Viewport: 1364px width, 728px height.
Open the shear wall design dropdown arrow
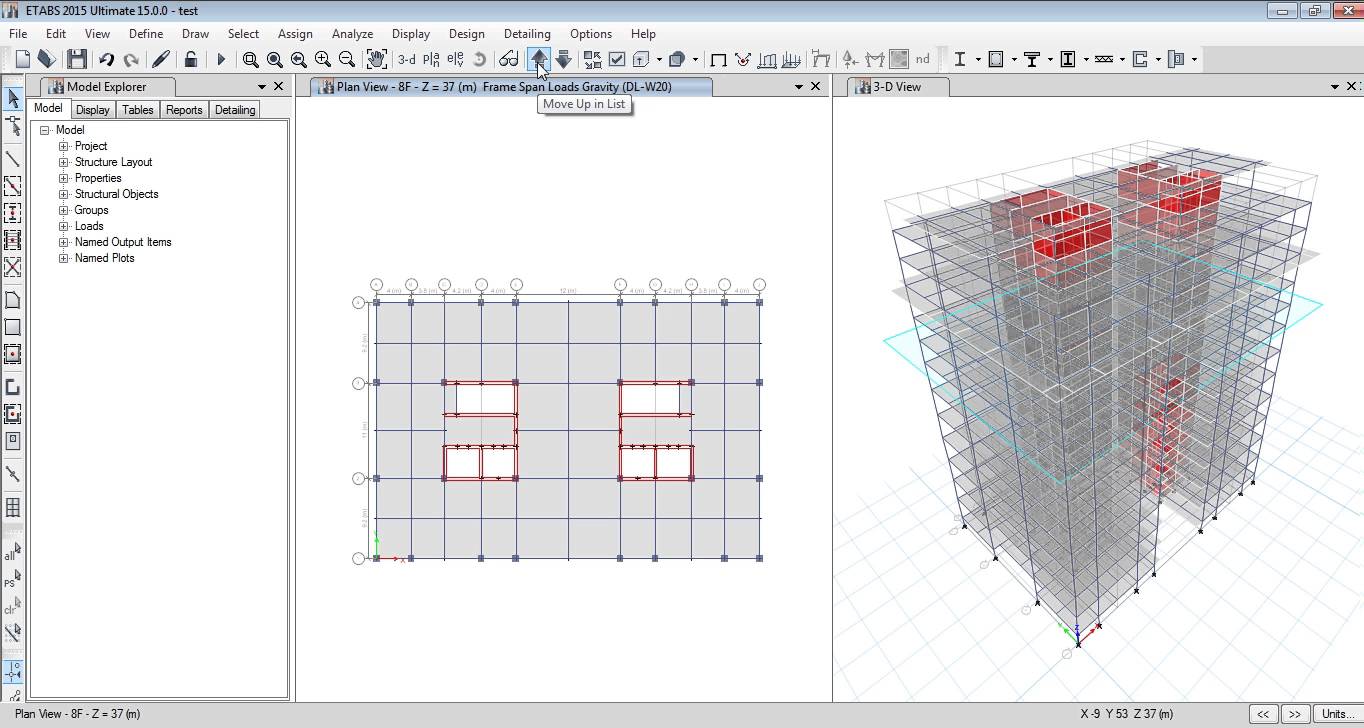pos(1158,60)
